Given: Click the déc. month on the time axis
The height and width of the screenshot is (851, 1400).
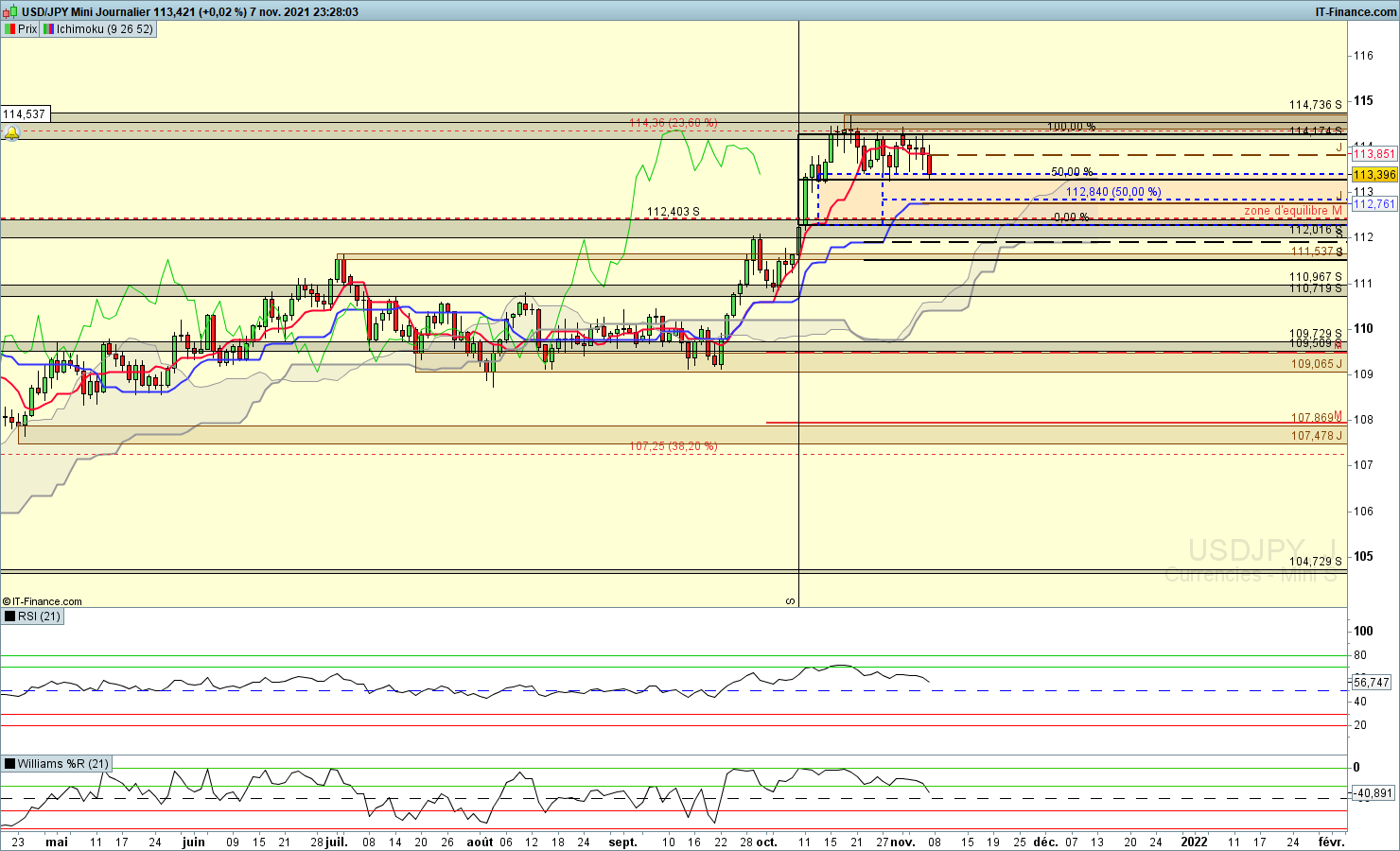Looking at the screenshot, I should (1046, 842).
